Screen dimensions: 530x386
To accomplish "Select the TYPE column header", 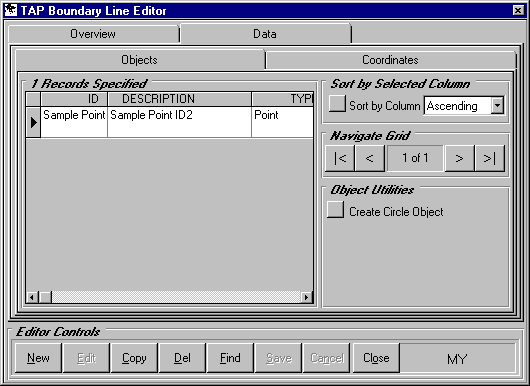I will 283,99.
